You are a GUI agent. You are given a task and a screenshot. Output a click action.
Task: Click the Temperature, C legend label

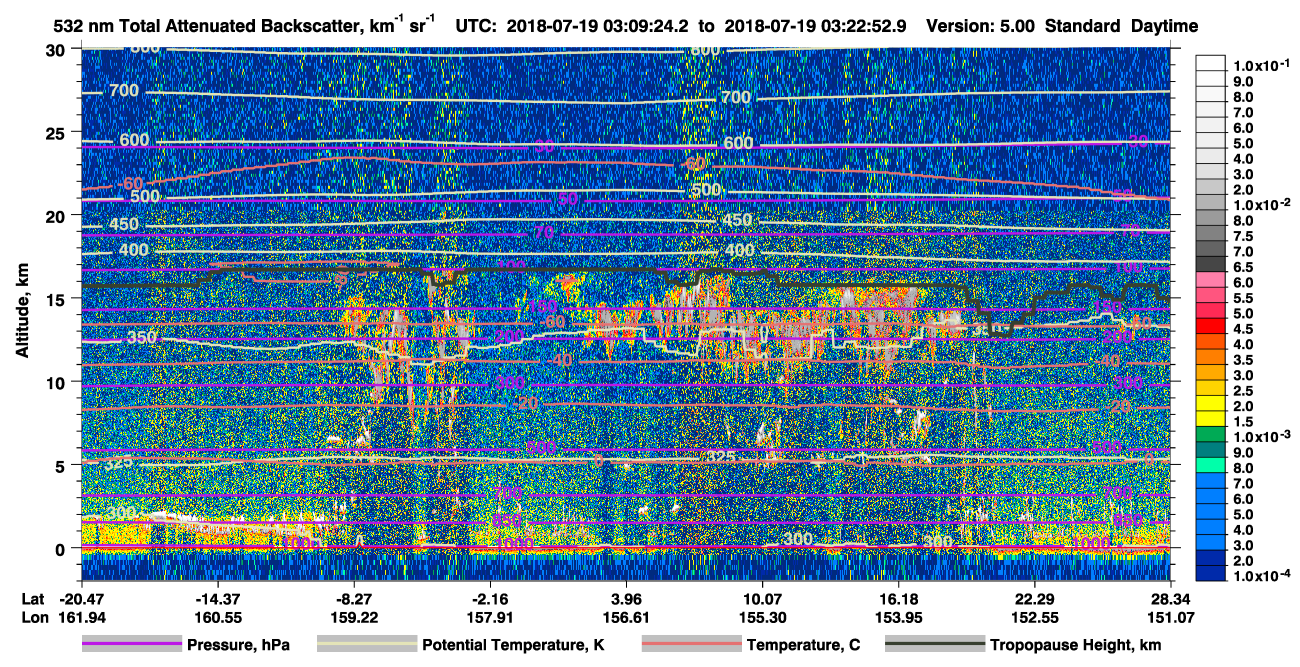click(804, 646)
